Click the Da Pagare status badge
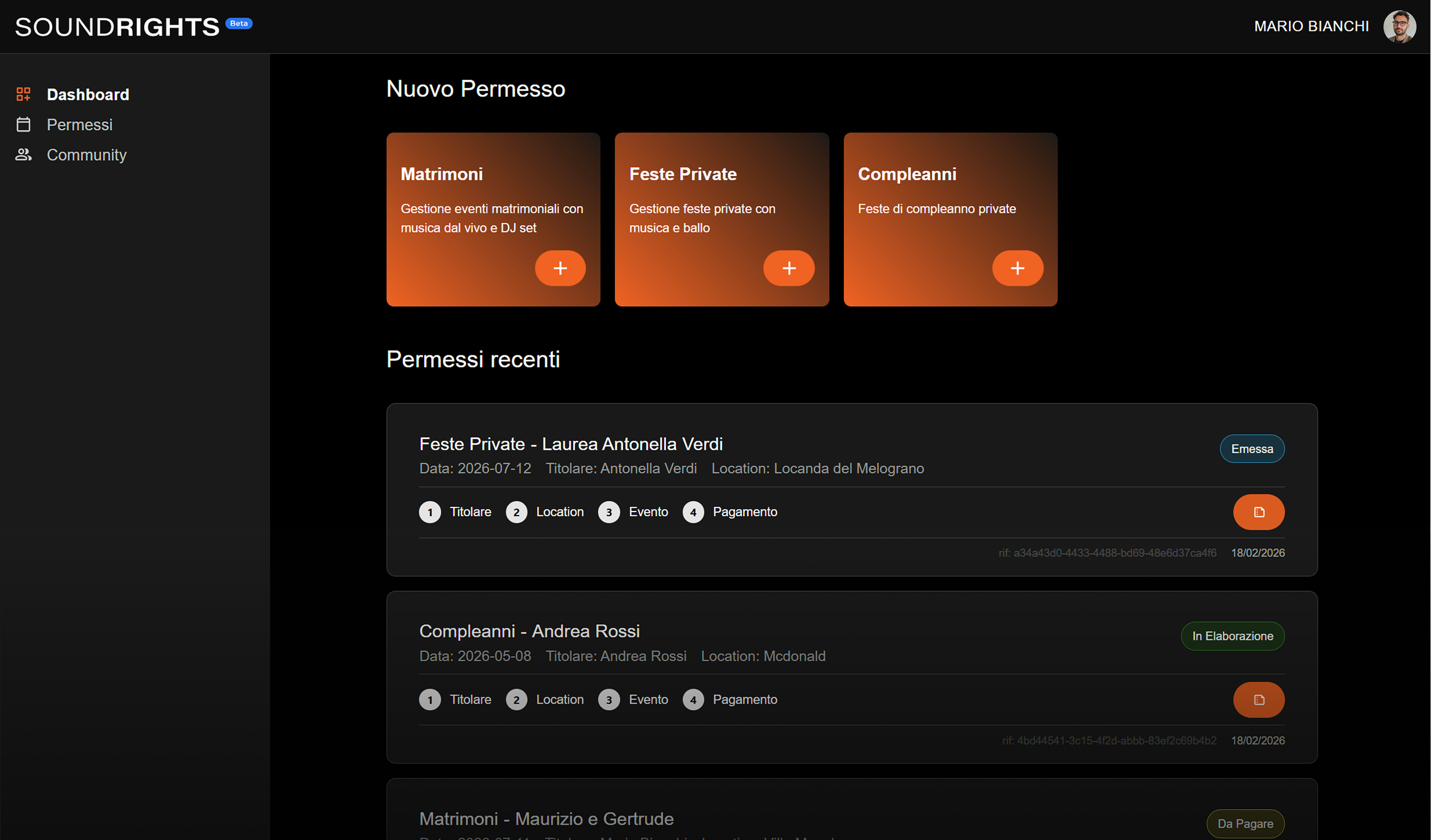This screenshot has height=840, width=1431. [x=1245, y=823]
